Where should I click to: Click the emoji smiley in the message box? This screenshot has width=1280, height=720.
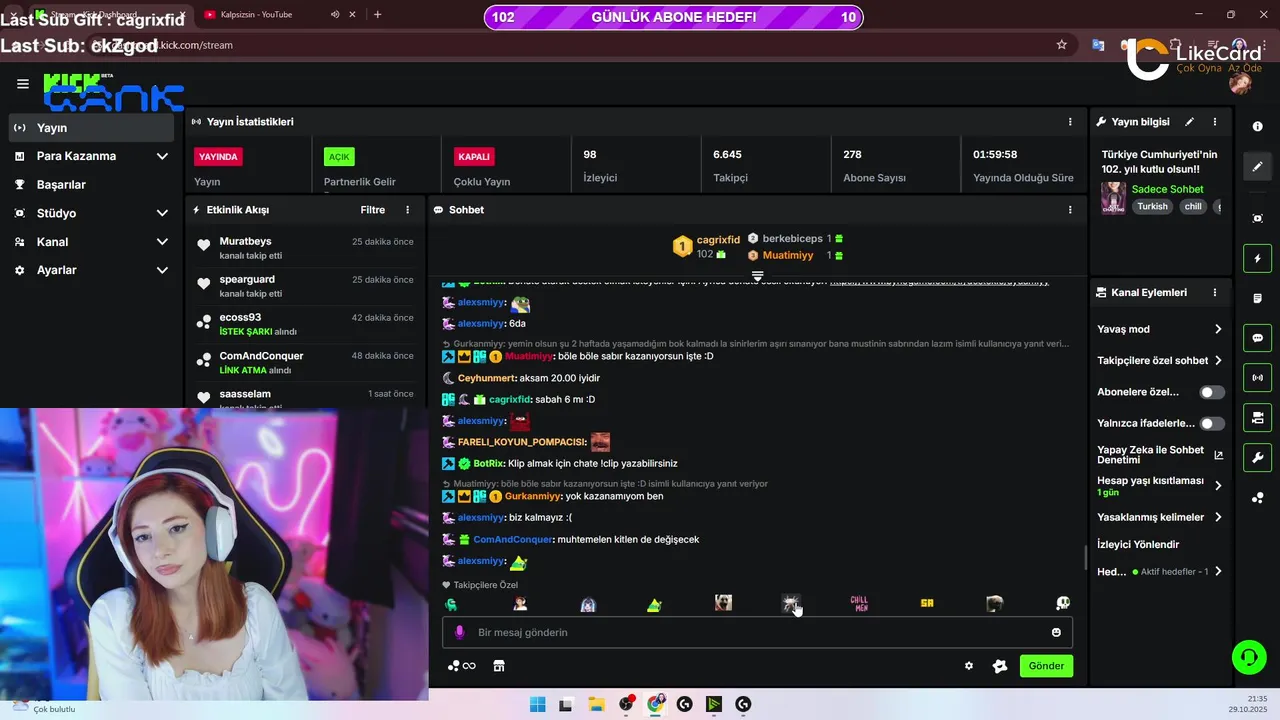coord(1056,632)
